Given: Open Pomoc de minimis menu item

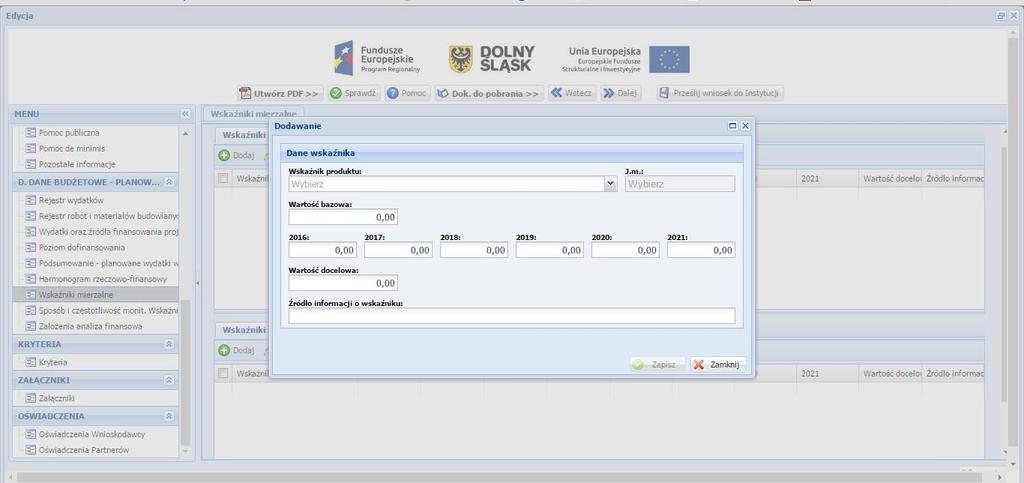Looking at the screenshot, I should [71, 148].
